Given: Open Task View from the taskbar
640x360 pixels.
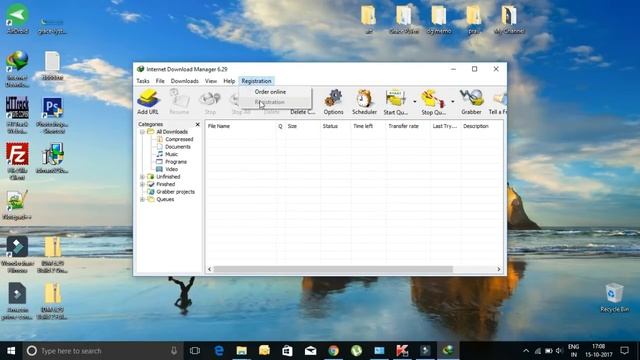Looking at the screenshot, I should coord(195,351).
